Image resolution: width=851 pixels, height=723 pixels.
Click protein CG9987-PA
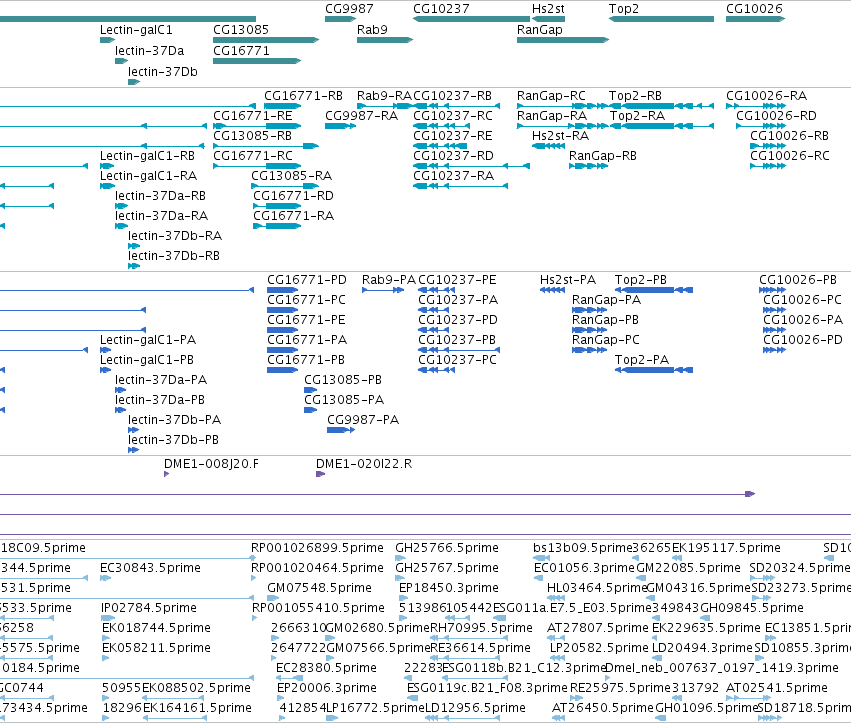click(363, 420)
